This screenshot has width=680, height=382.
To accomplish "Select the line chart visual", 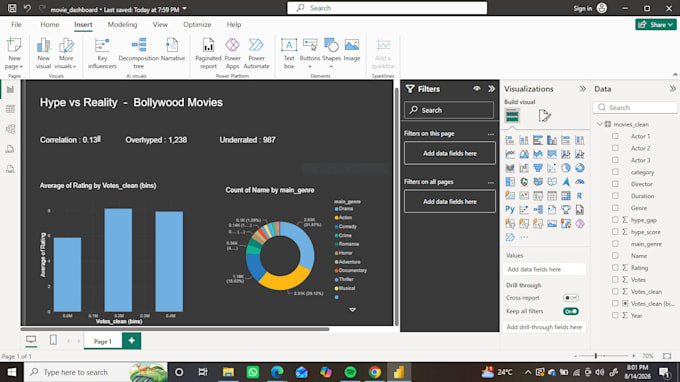I will click(510, 154).
